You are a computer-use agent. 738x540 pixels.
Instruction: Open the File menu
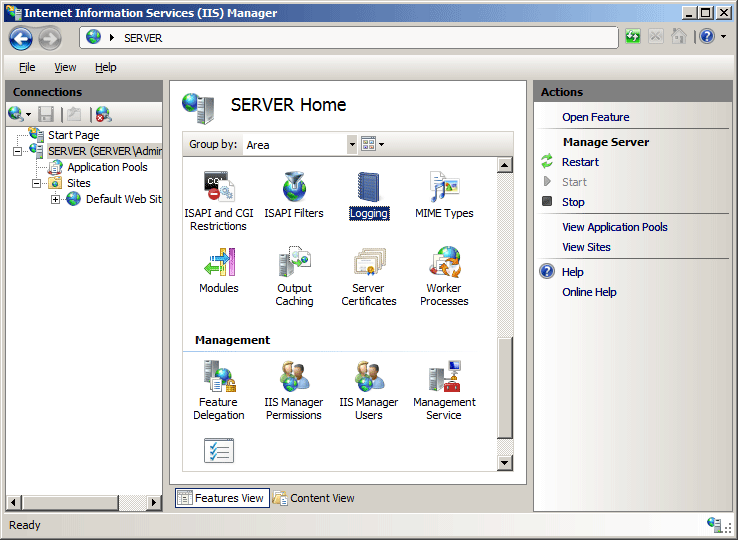tap(27, 67)
